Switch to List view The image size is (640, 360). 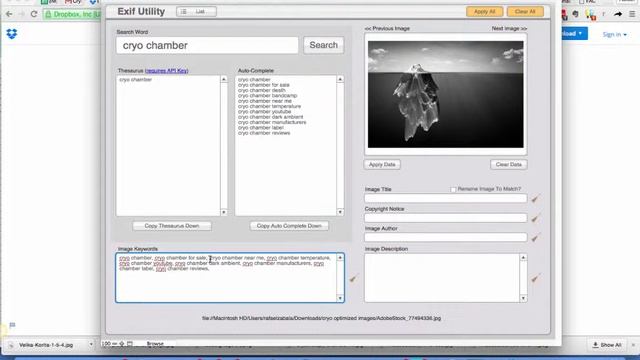[x=196, y=11]
